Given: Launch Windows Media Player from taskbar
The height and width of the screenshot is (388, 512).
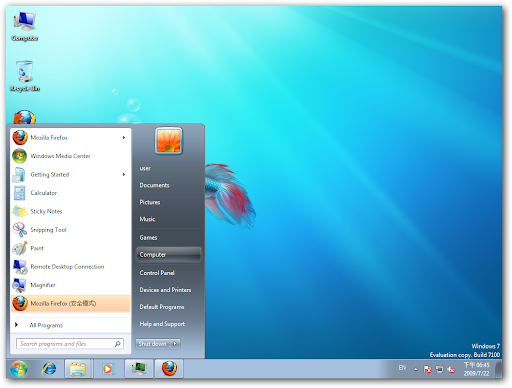Looking at the screenshot, I should coord(107,369).
